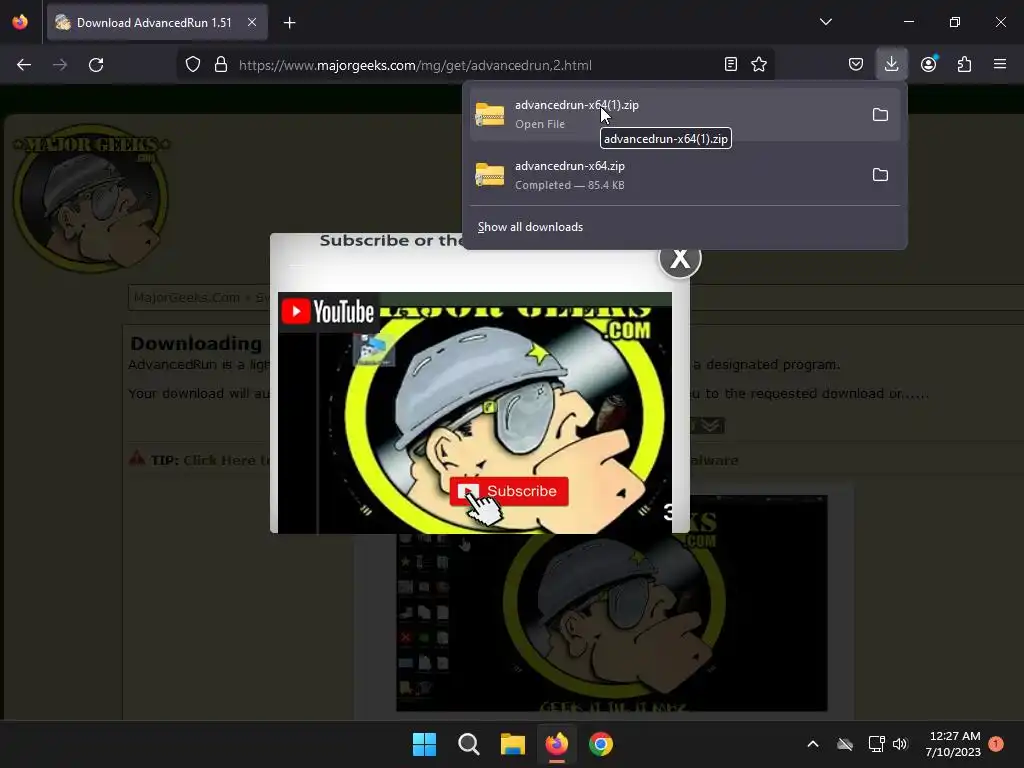Open Windows taskbar search
Viewport: 1024px width, 768px height.
pyautogui.click(x=469, y=744)
